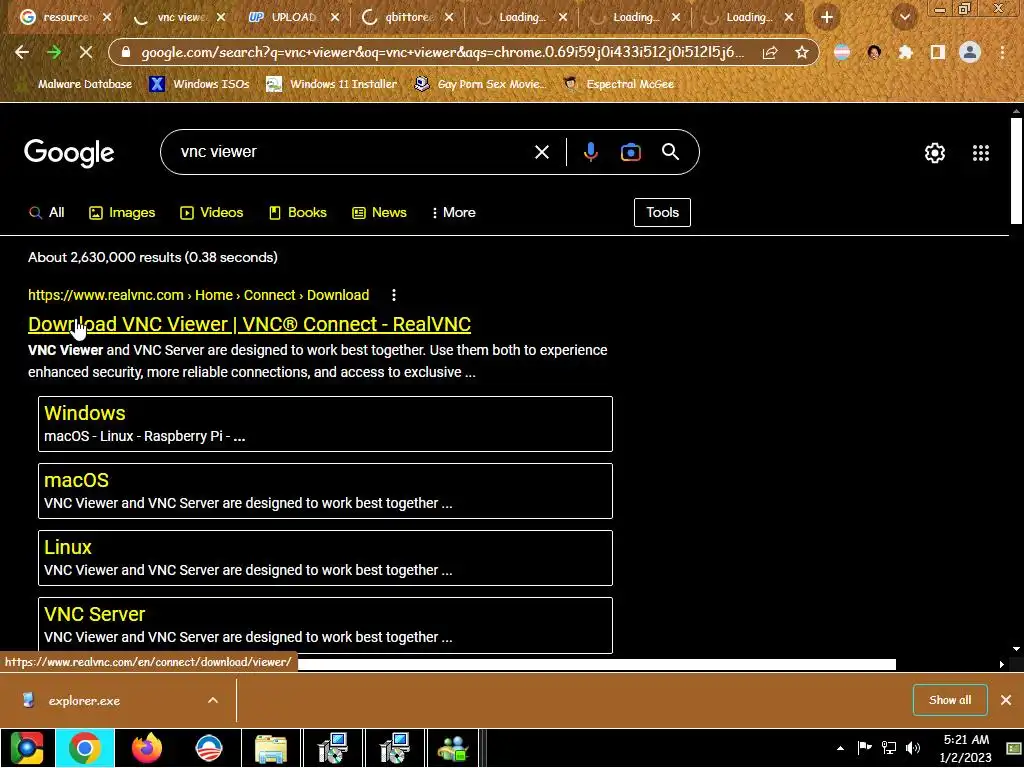
Task: Start voice search with the microphone icon
Action: pyautogui.click(x=590, y=152)
